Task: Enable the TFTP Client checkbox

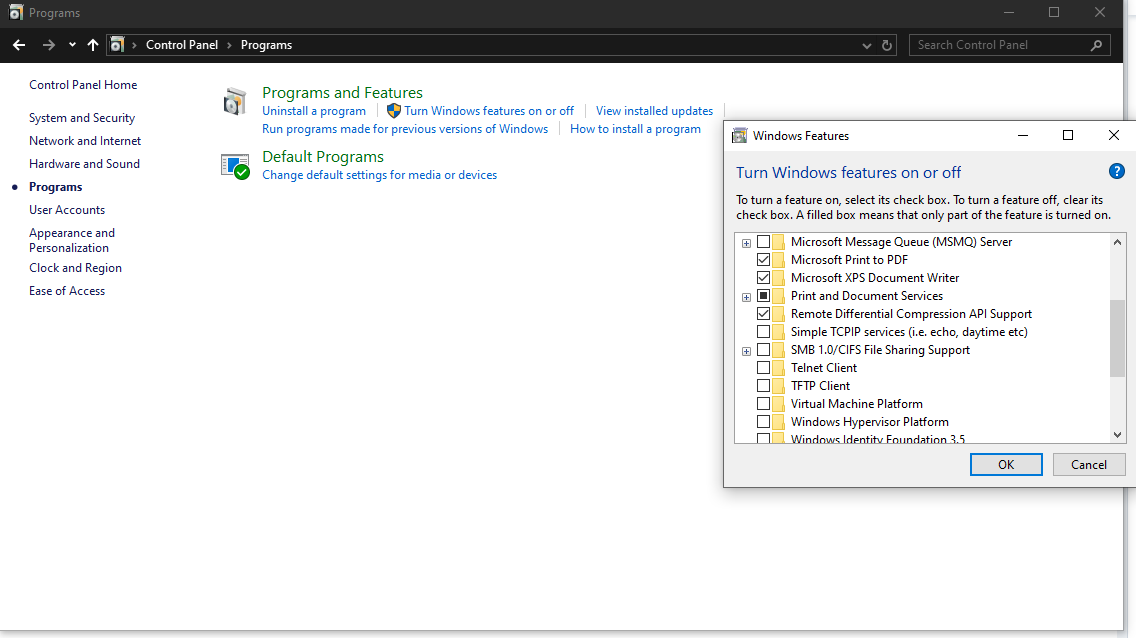Action: tap(764, 385)
